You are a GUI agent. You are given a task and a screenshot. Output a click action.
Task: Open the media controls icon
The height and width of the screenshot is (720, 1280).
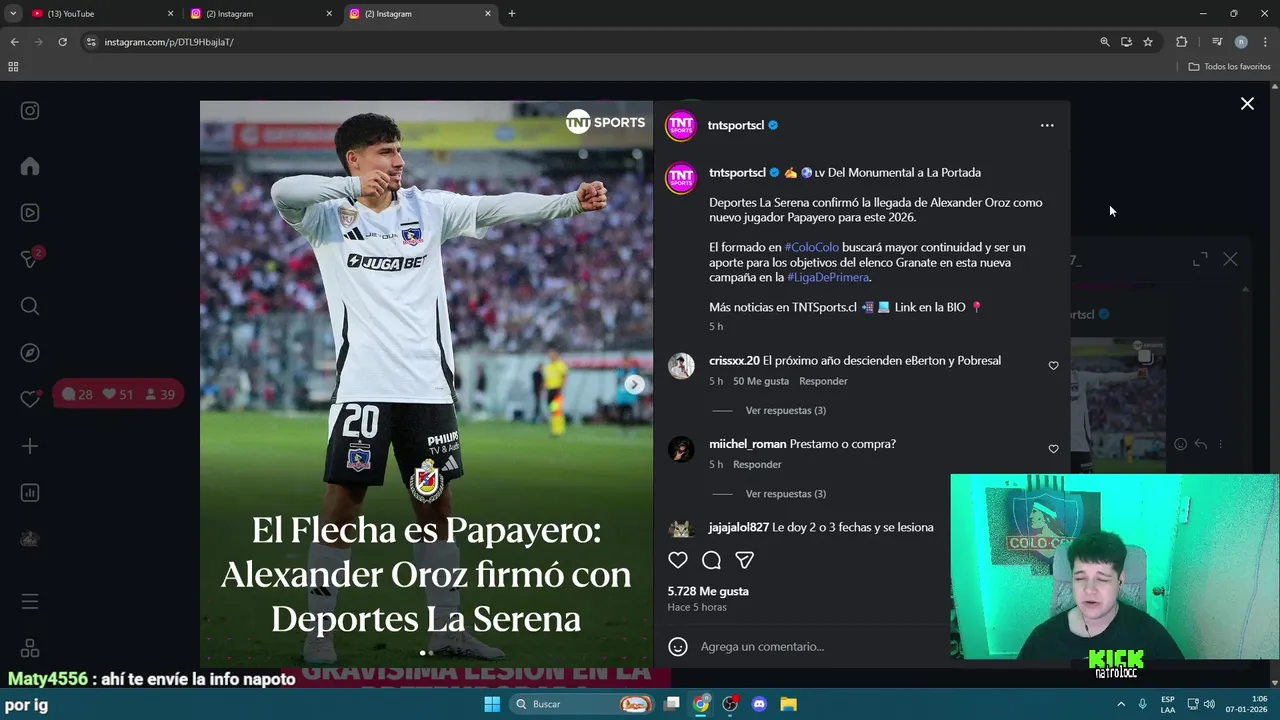(x=1217, y=42)
